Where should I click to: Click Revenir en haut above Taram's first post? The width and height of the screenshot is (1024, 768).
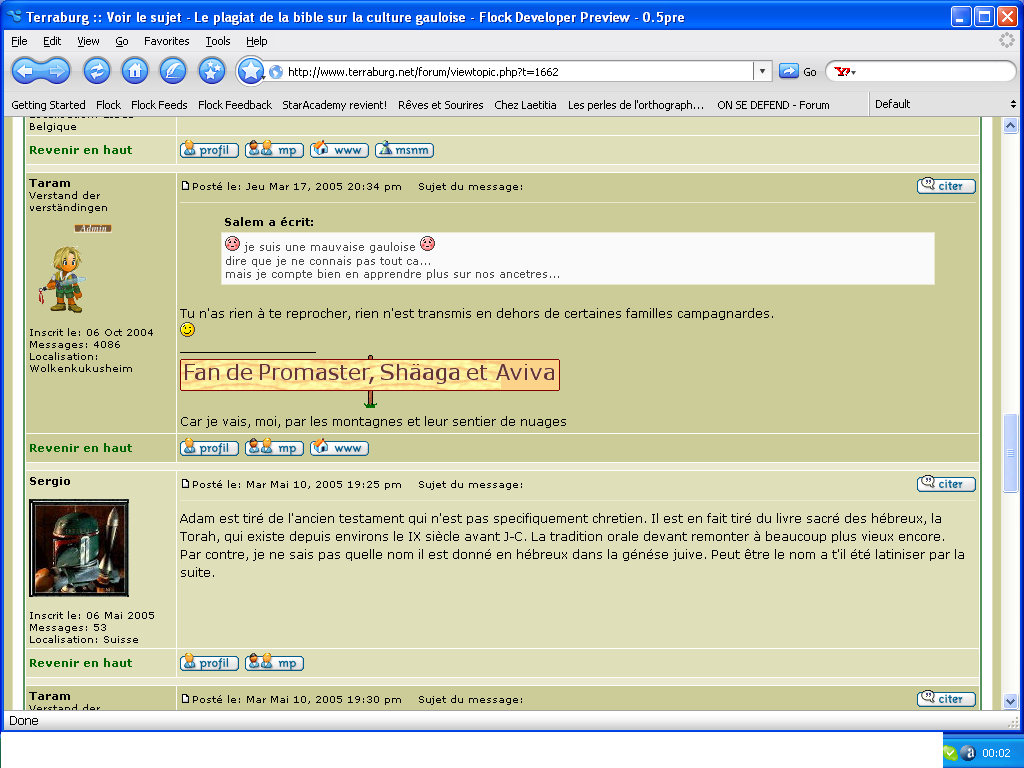tap(80, 150)
